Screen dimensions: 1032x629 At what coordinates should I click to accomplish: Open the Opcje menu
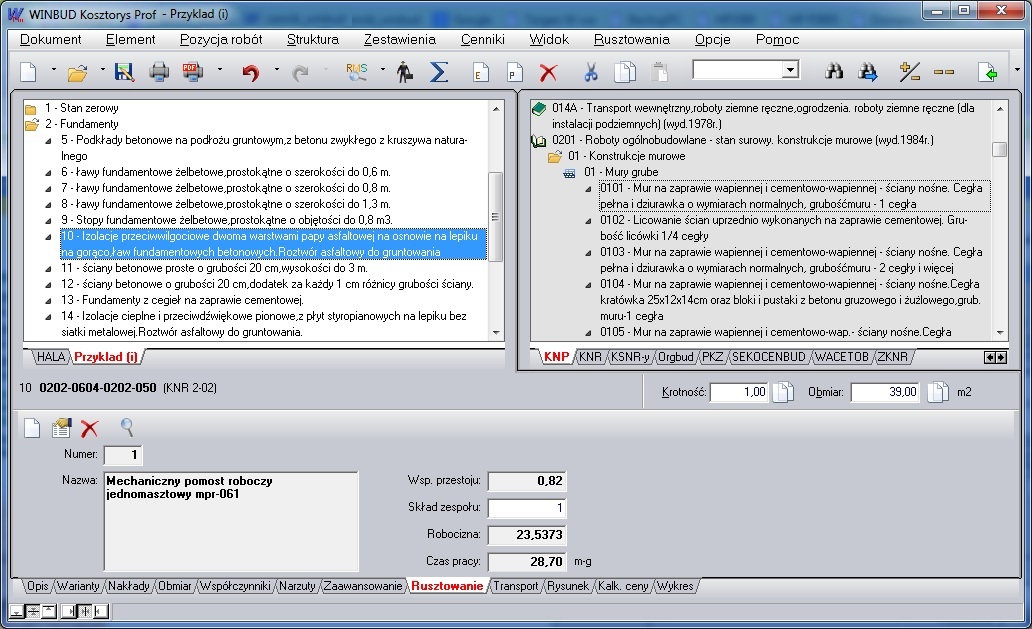point(713,39)
